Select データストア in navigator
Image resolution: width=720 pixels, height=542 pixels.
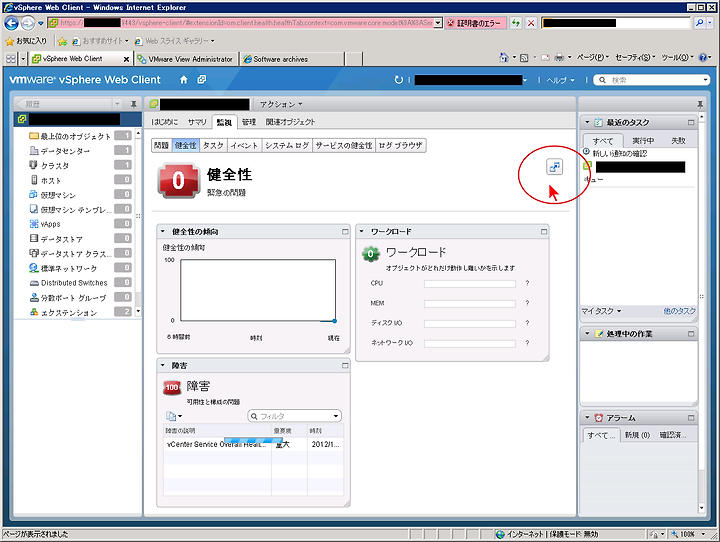[62, 239]
